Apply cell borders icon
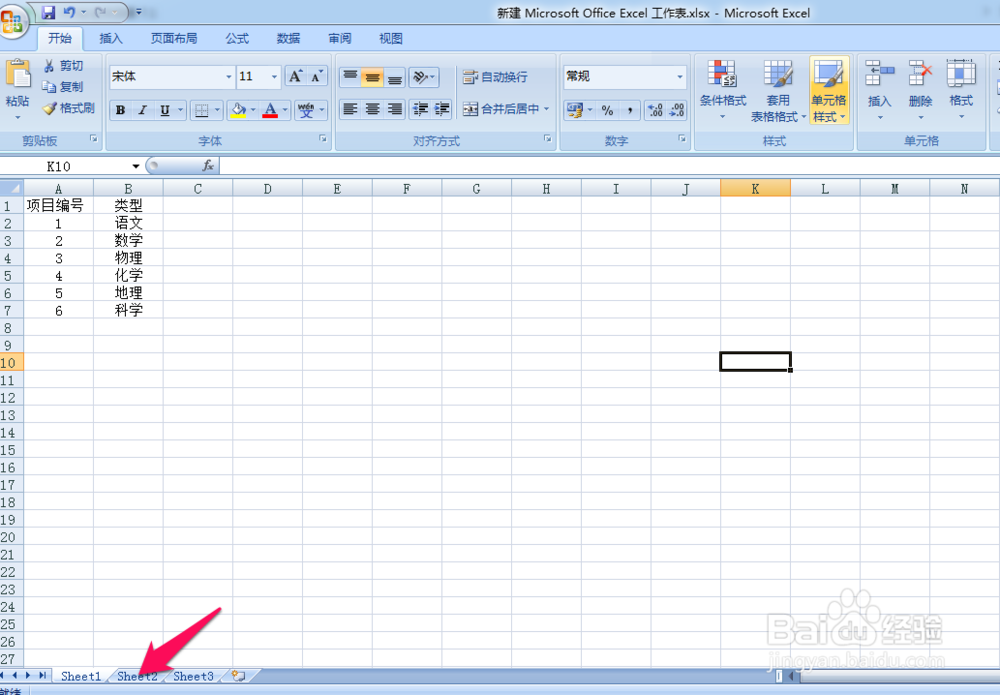Viewport: 1000px width, 695px height. pos(202,110)
